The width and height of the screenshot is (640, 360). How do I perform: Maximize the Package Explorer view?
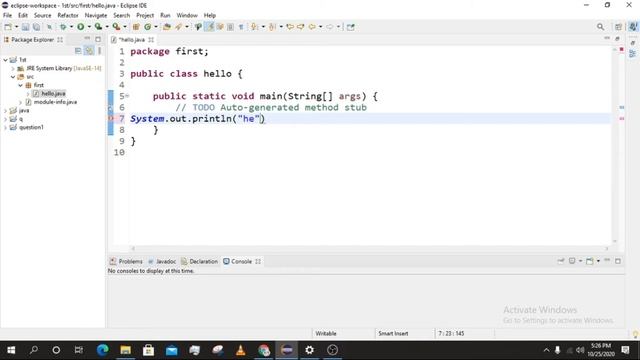[x=98, y=39]
